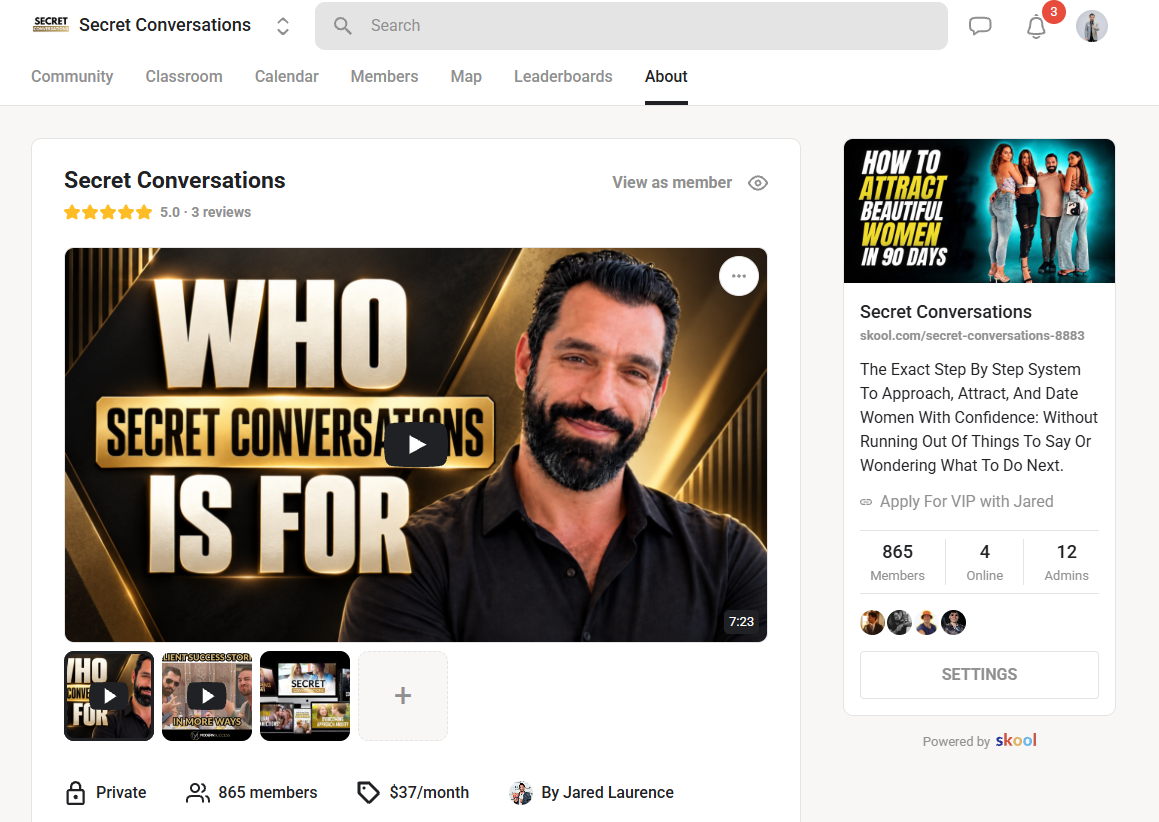This screenshot has height=822, width=1159.
Task: Focus the Search input field
Action: point(631,26)
